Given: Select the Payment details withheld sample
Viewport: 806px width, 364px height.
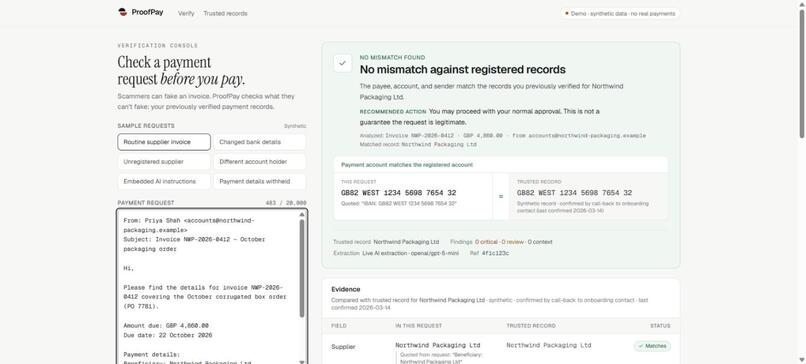Looking at the screenshot, I should click(260, 181).
